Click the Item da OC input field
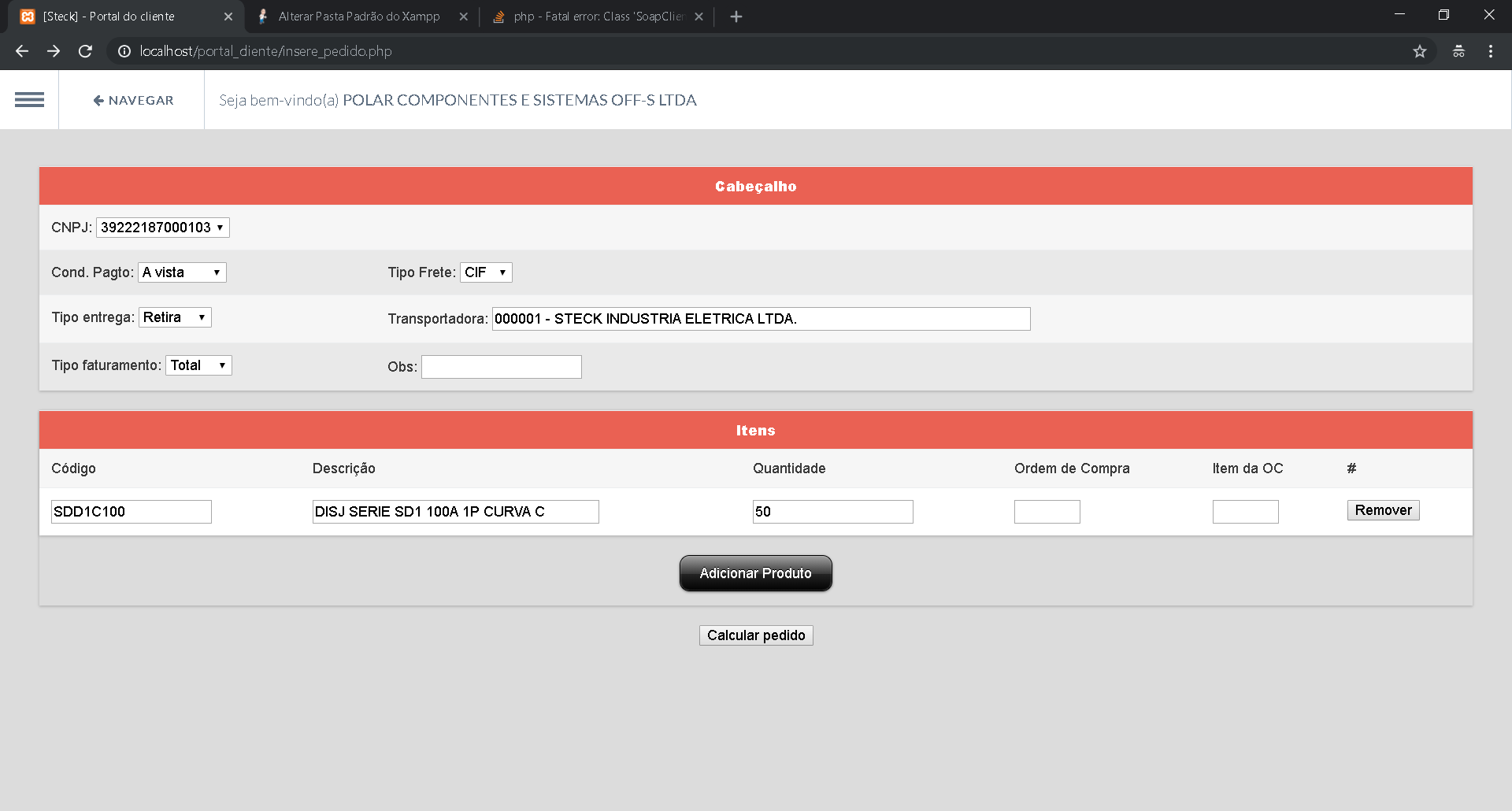1512x811 pixels. pos(1246,512)
